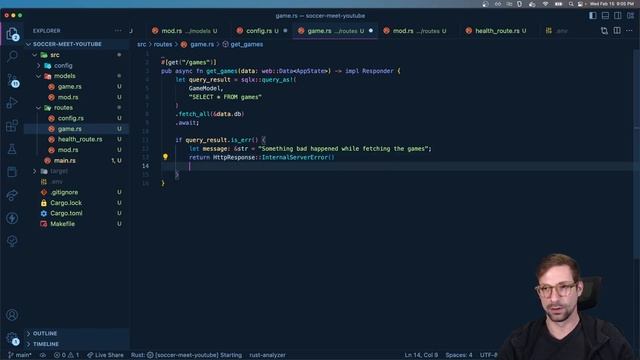Click unsaved dot on game.rs tab

371,31
